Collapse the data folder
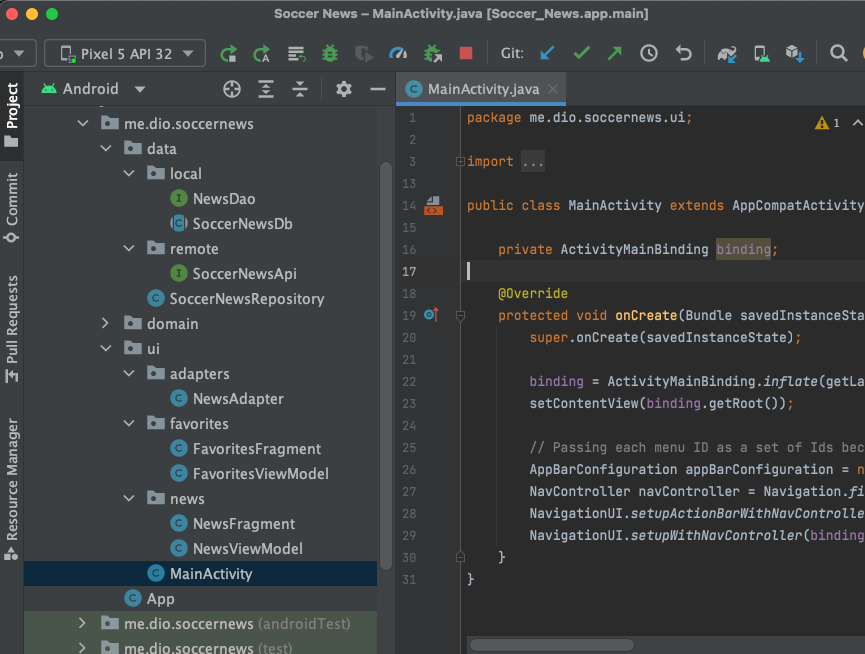The width and height of the screenshot is (865, 654). point(106,148)
